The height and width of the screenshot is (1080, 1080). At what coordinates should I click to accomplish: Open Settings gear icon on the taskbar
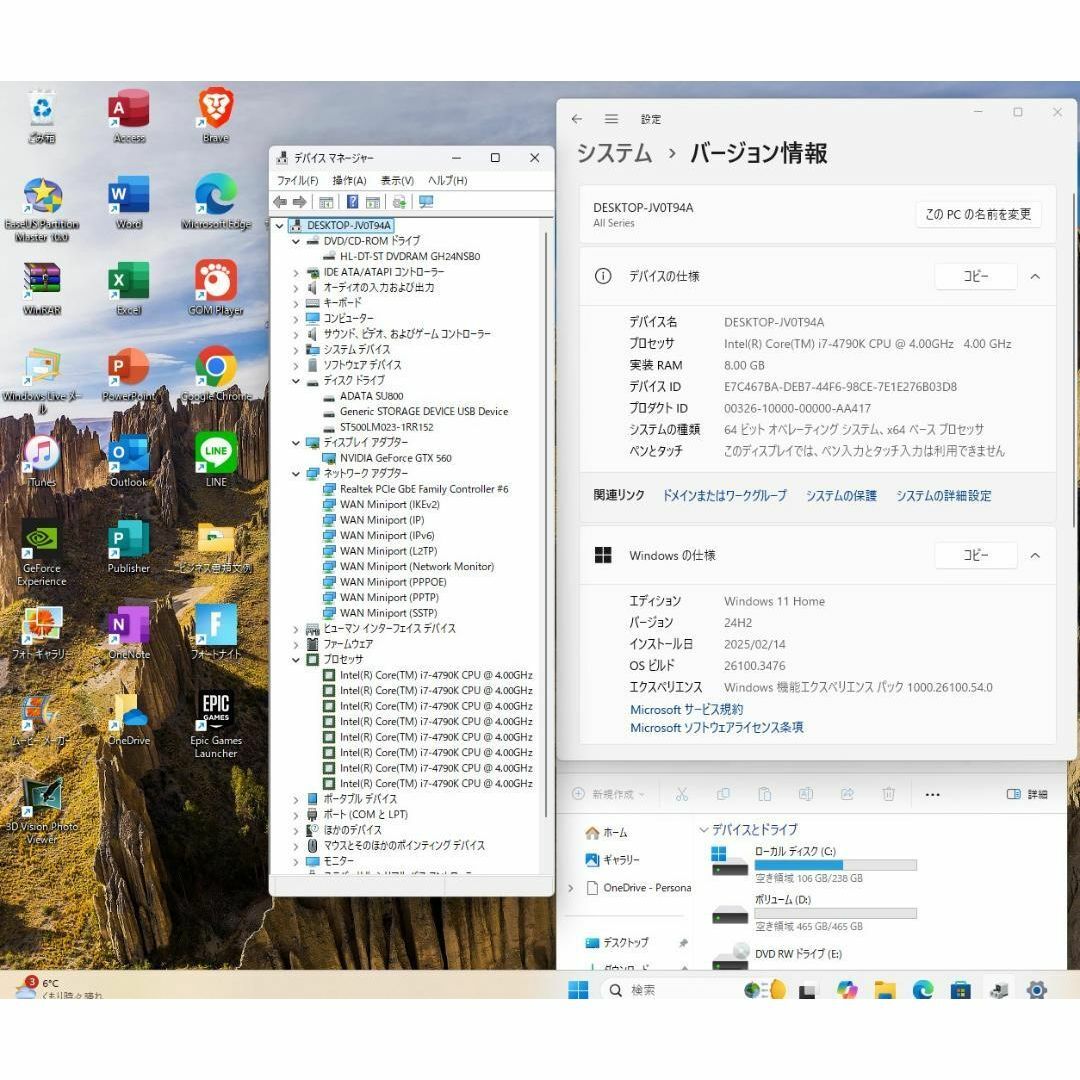click(x=1036, y=990)
